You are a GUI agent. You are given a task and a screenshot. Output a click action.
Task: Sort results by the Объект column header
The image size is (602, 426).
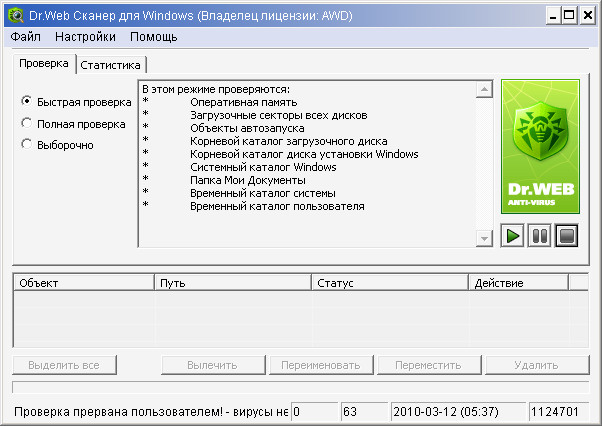[x=83, y=283]
